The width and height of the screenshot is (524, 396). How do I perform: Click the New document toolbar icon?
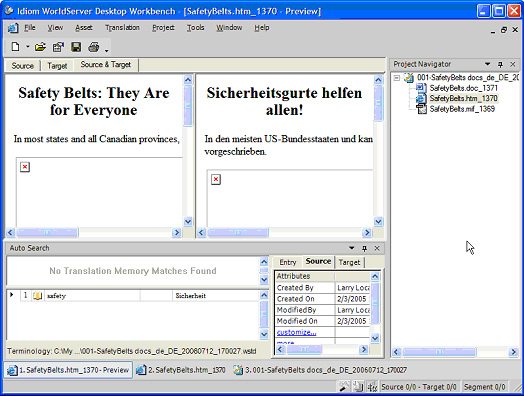tap(15, 47)
